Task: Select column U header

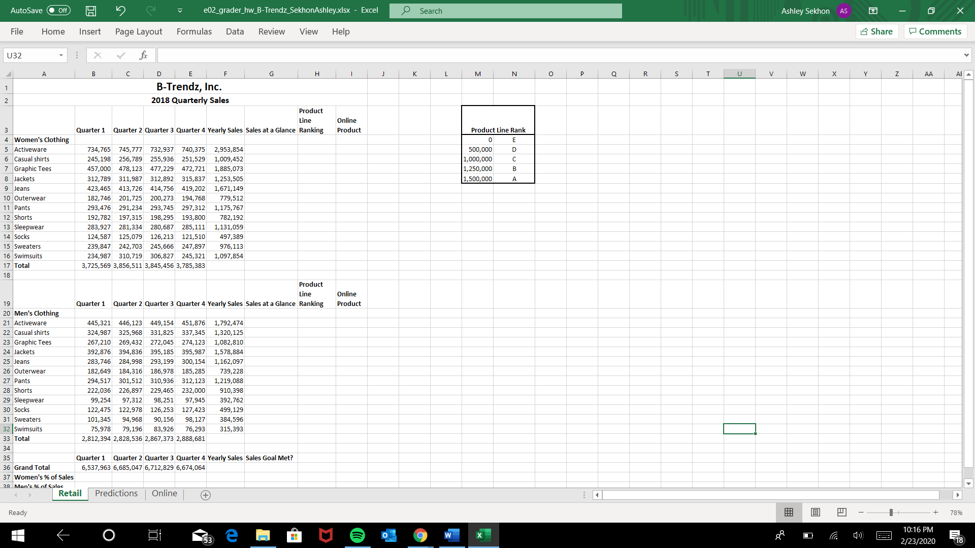Action: click(x=739, y=74)
